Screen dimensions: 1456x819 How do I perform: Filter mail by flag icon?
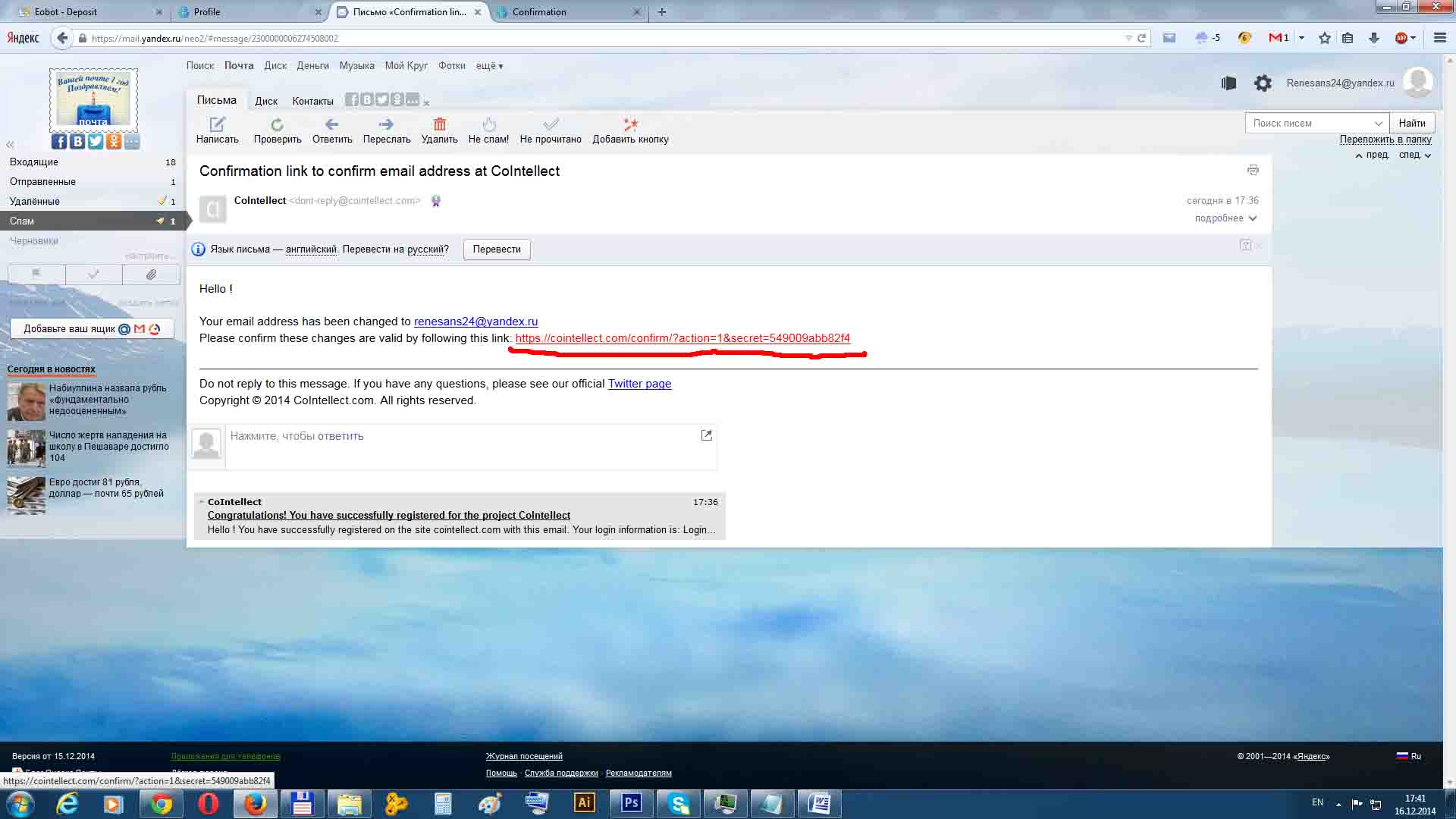tap(36, 275)
